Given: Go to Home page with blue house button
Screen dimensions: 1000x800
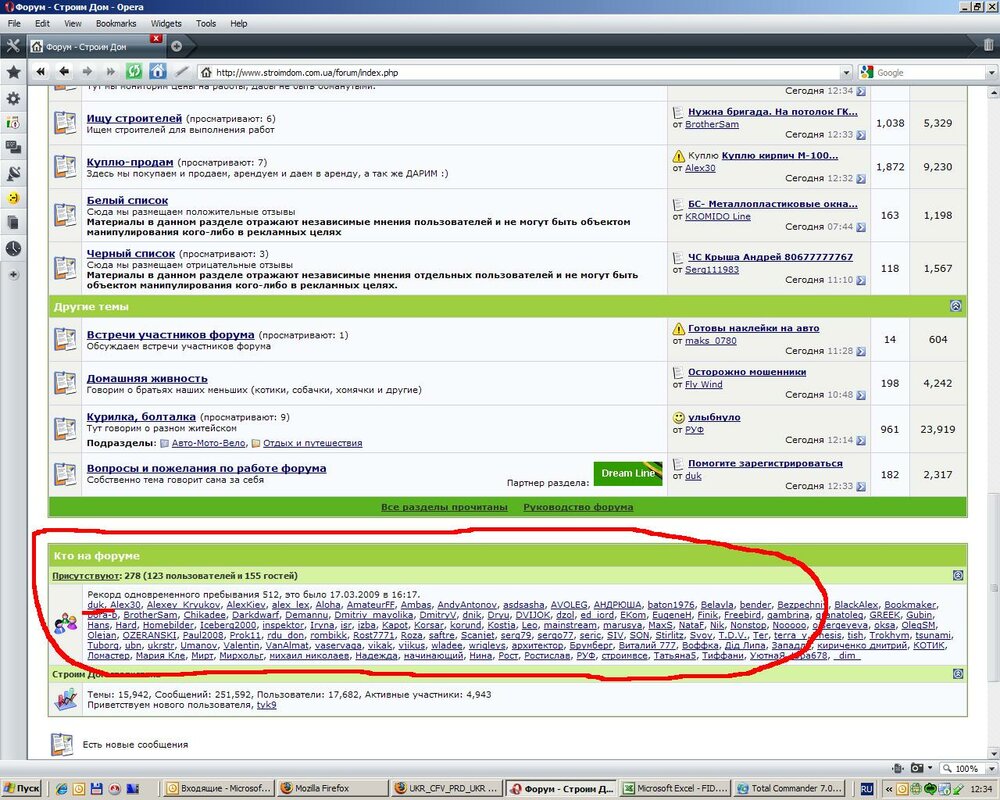Looking at the screenshot, I should pyautogui.click(x=158, y=71).
